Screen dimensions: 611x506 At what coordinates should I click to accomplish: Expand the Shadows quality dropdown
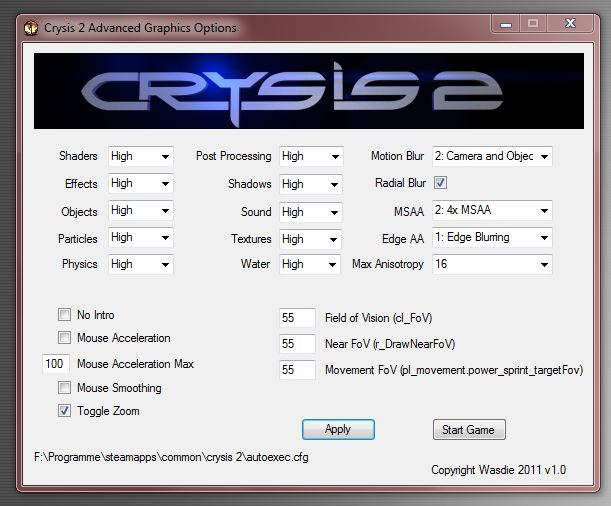tap(311, 184)
